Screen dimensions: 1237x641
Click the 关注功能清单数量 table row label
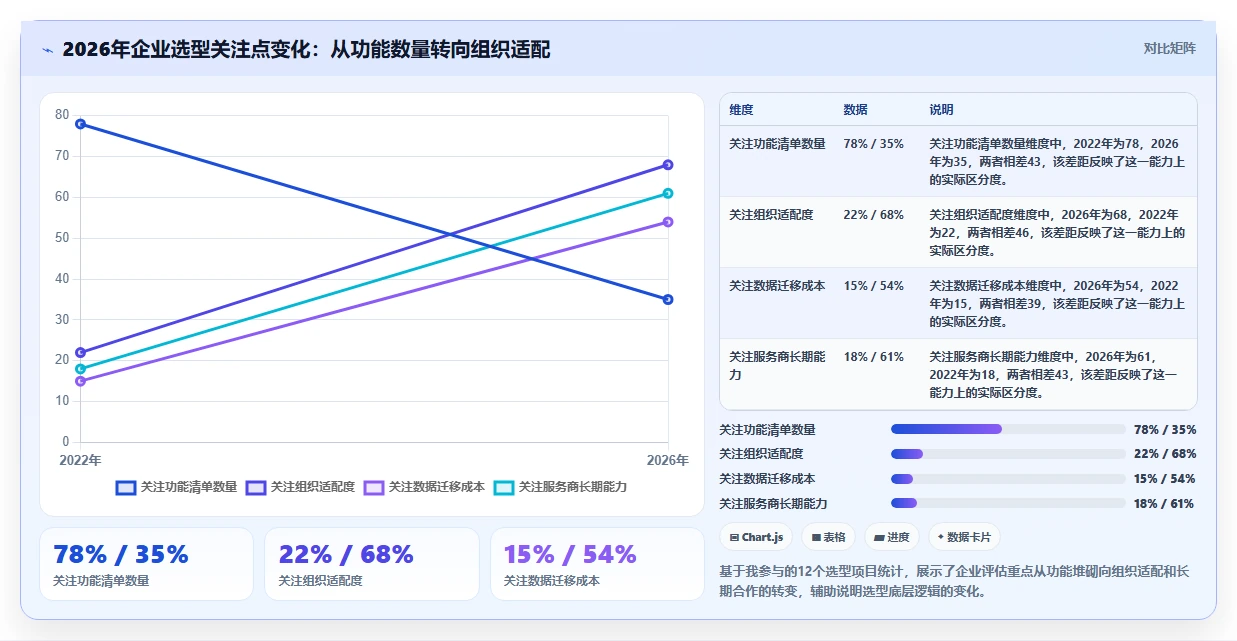coord(778,144)
